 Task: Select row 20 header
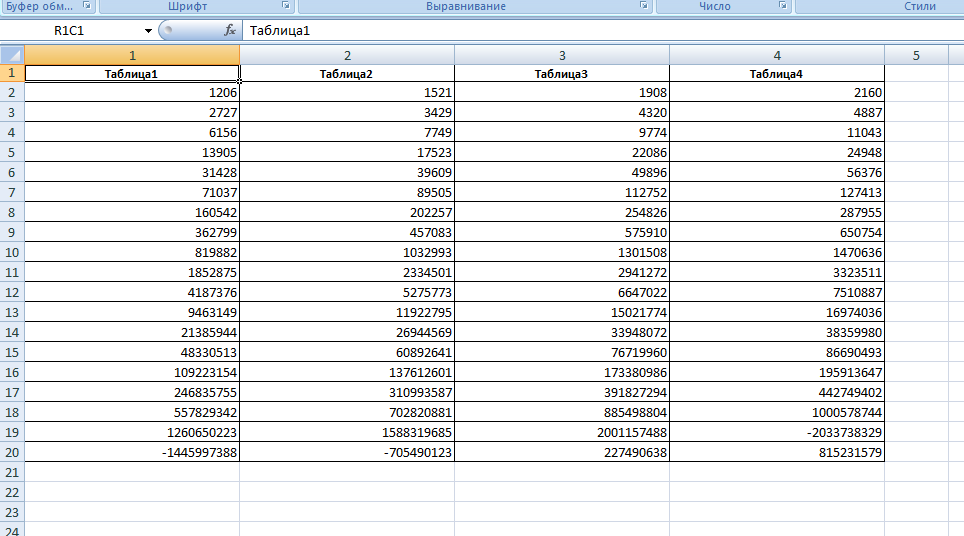point(12,452)
